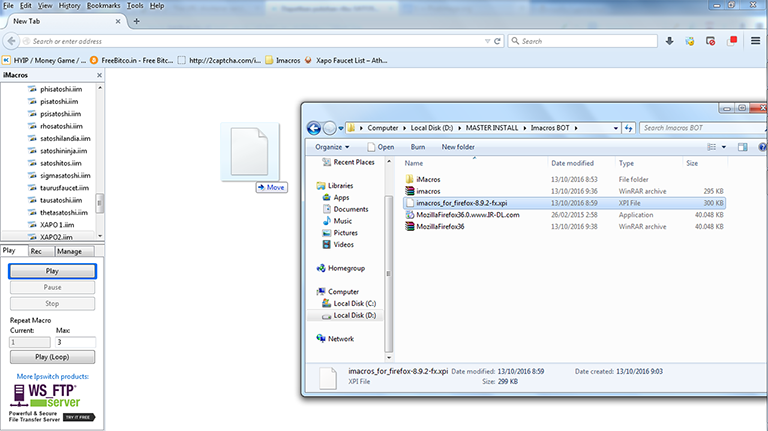The image size is (768, 431).
Task: Click the red toolbar extension icon
Action: point(732,41)
